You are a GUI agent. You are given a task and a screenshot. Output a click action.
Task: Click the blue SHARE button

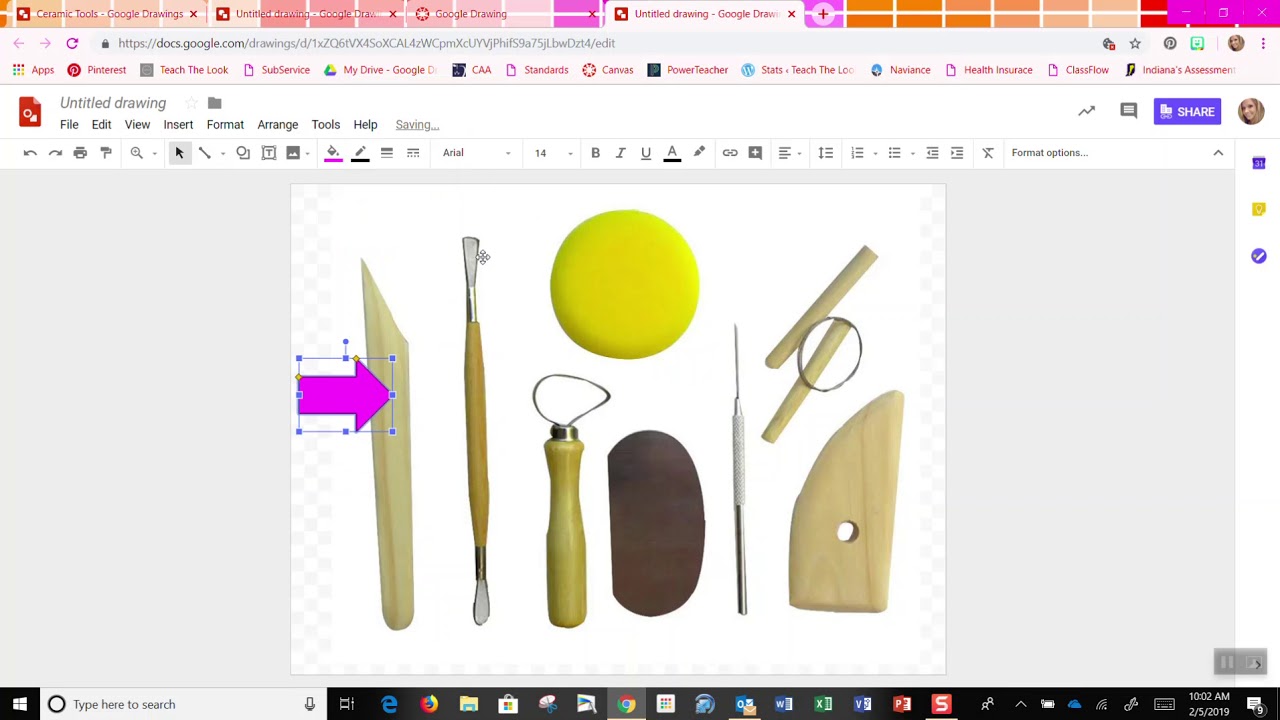(x=1187, y=111)
